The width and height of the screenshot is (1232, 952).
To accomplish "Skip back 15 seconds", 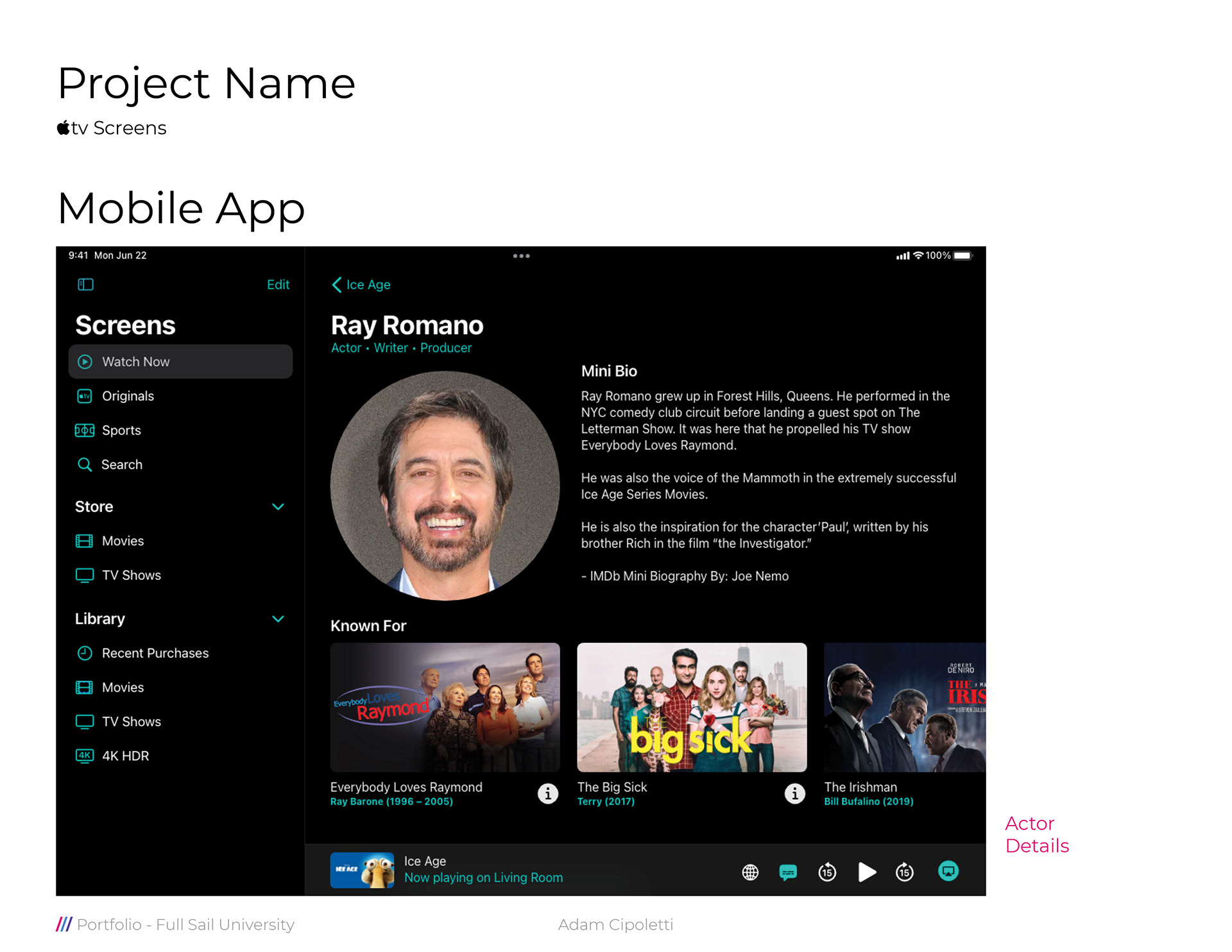I will 827,872.
